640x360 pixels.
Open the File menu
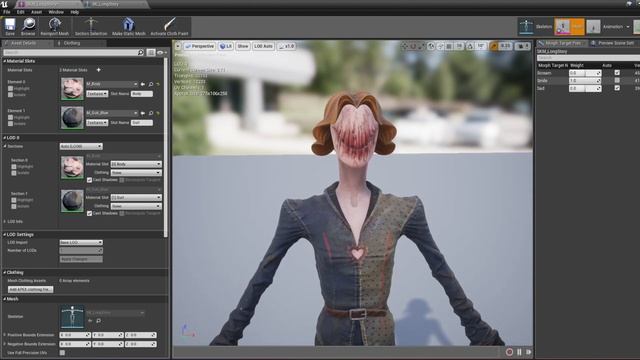tap(7, 12)
